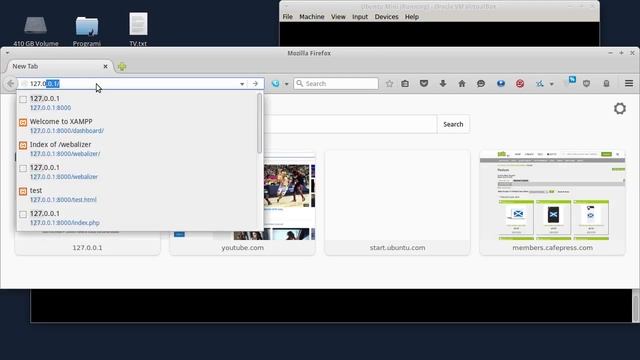Screen dimensions: 640x360
Task: Click the 127.0.0.1 tile label
Action: click(87, 248)
